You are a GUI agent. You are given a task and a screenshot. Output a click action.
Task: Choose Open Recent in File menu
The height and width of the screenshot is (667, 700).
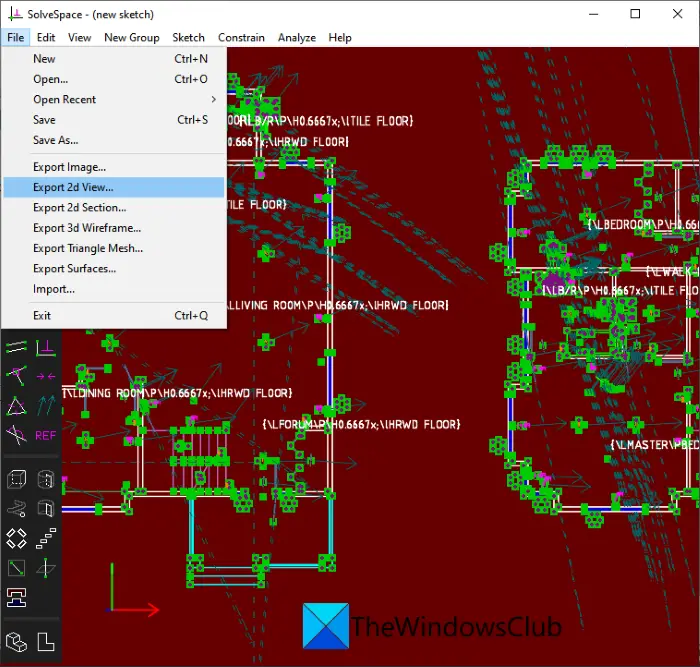coord(114,99)
